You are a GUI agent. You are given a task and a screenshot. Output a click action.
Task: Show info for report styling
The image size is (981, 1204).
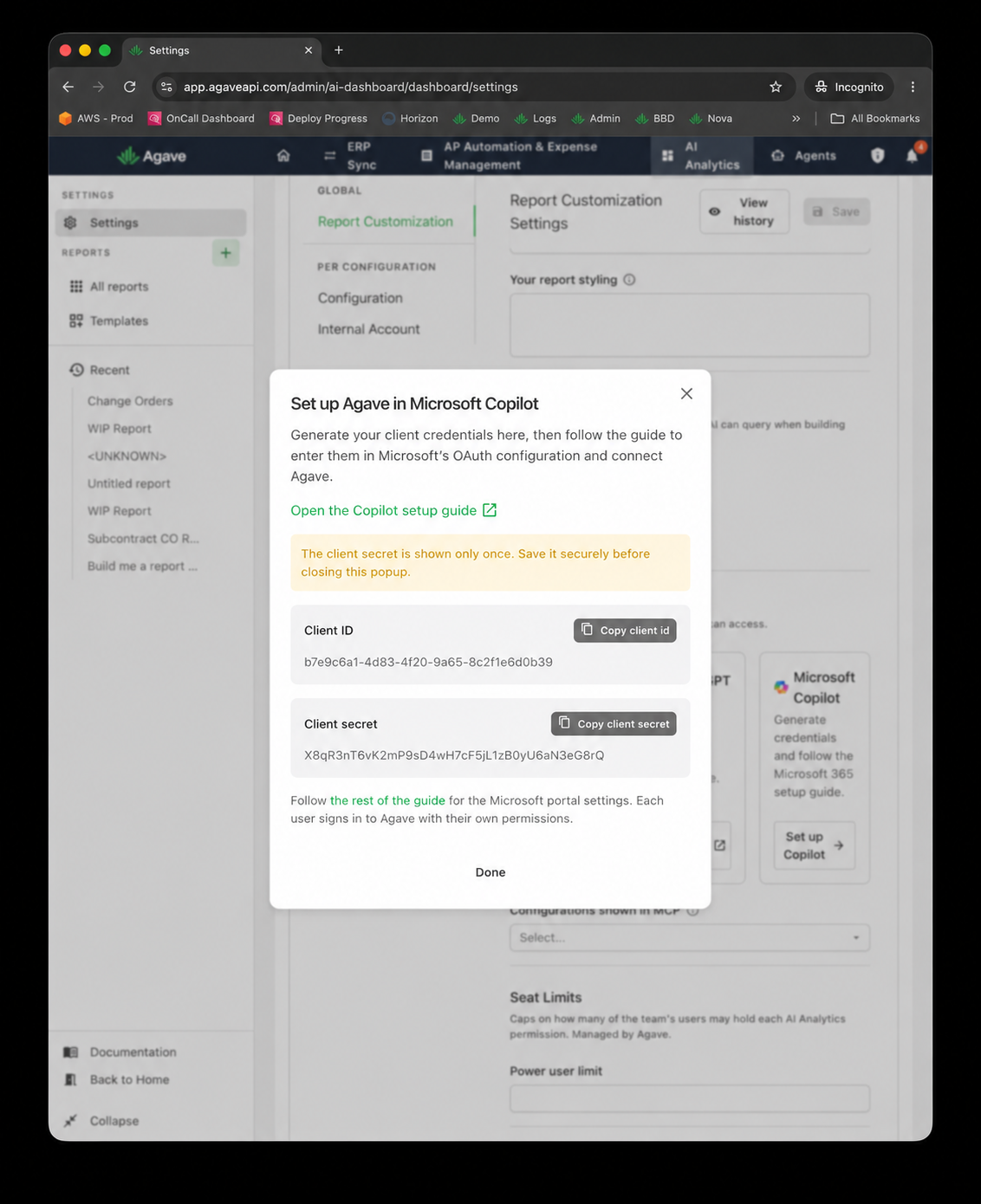click(x=630, y=280)
